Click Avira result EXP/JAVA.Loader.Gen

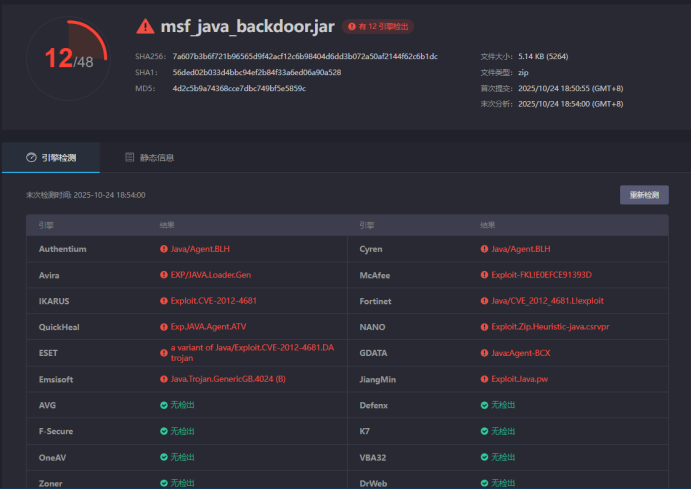211,275
